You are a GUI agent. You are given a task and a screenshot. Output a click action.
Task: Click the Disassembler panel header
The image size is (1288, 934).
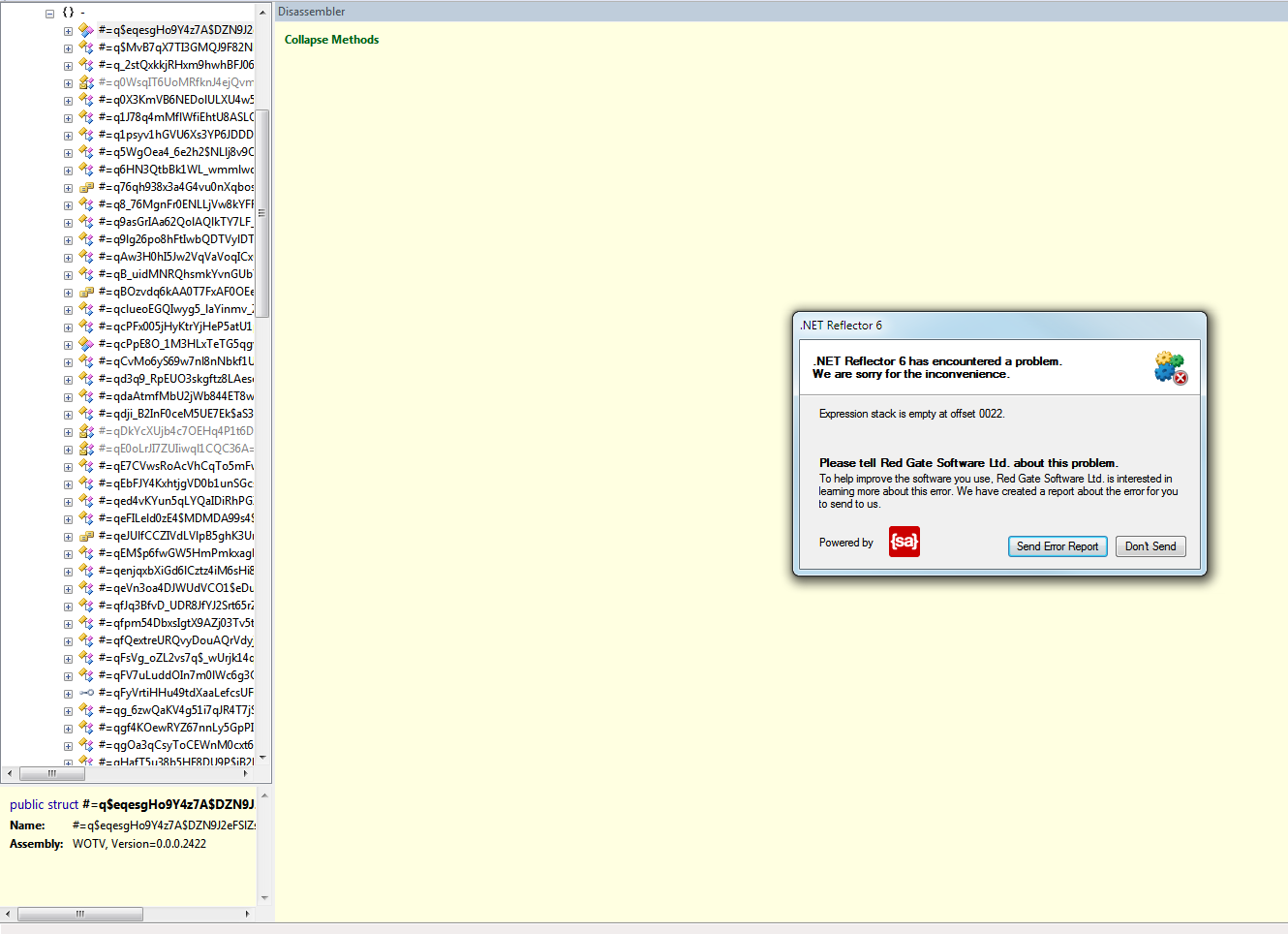point(781,12)
